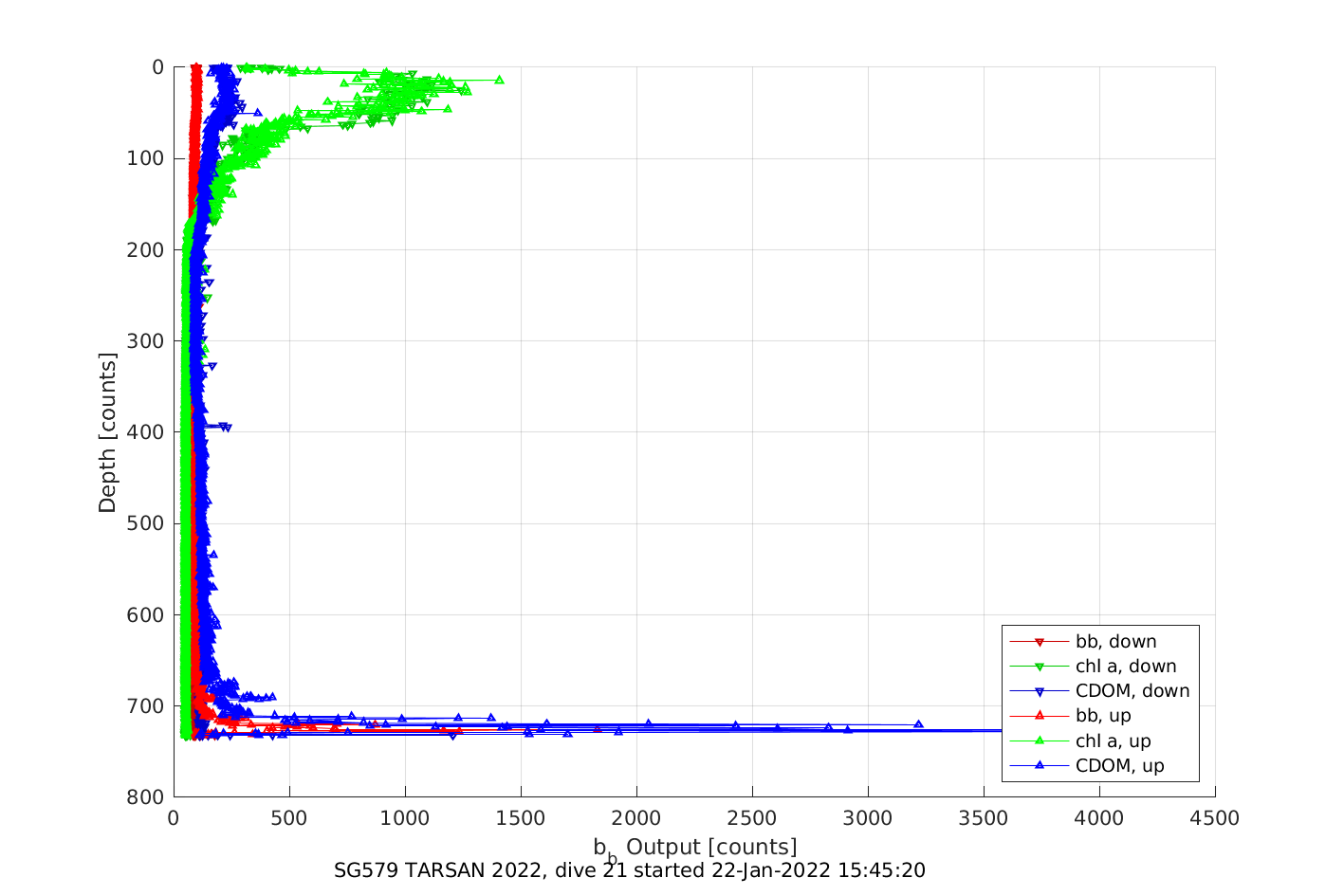Click the 'bb Output [counts]' x-axis label
Screen dimensions: 1344x896
pyautogui.click(x=695, y=849)
